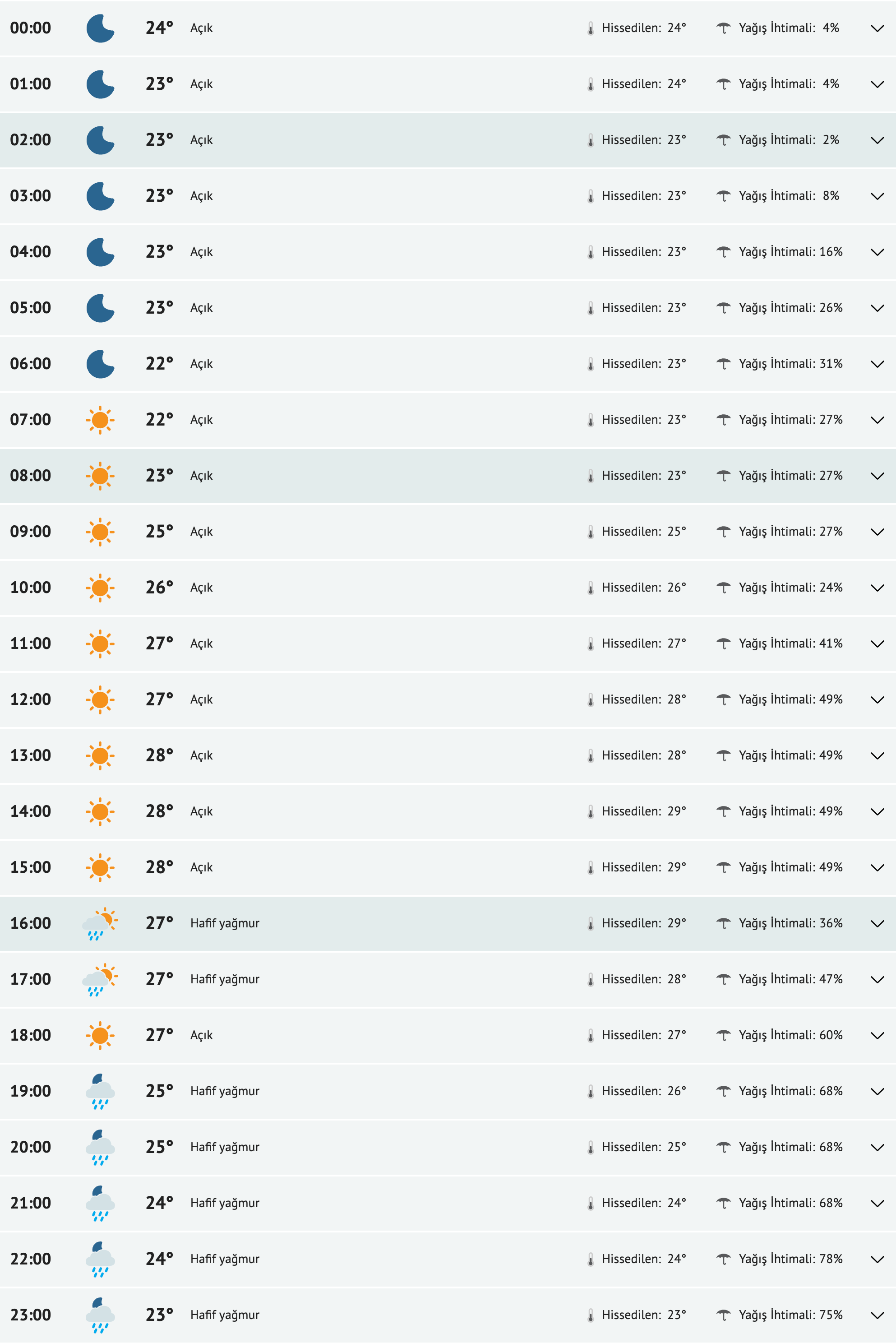Expand the 13:00 row chevron

pyautogui.click(x=877, y=756)
